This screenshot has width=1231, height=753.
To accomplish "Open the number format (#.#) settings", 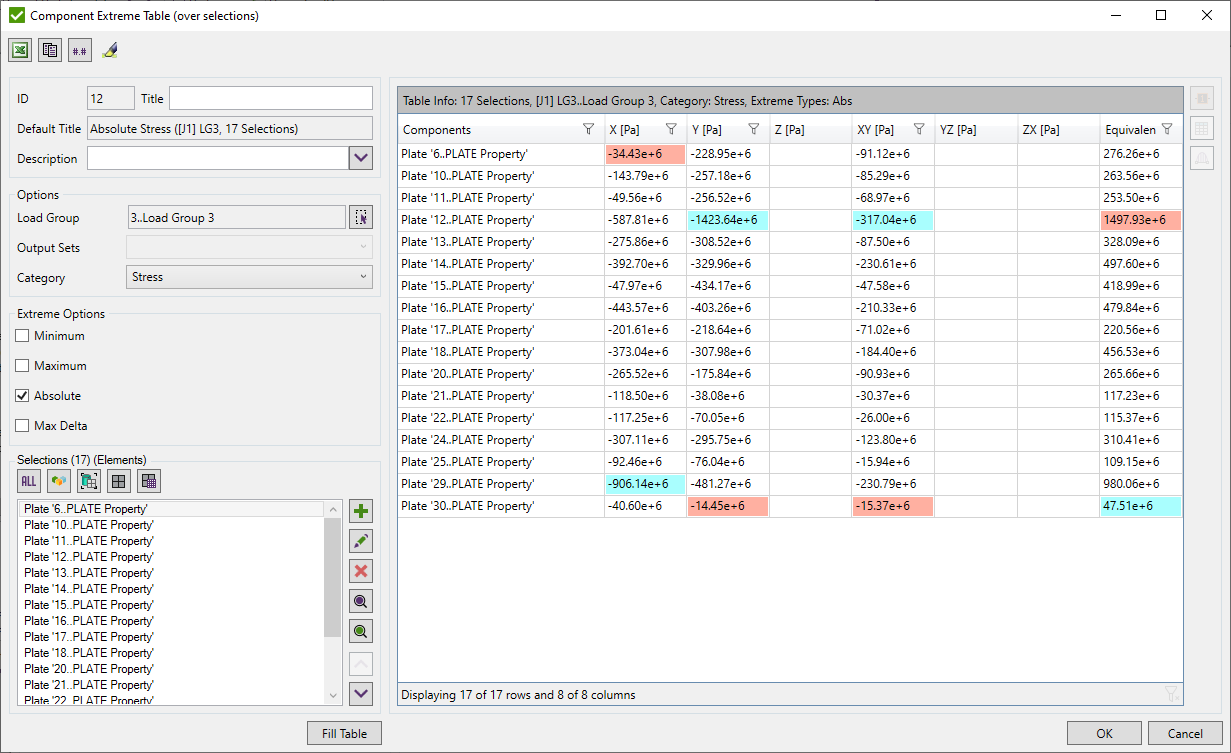I will point(79,50).
